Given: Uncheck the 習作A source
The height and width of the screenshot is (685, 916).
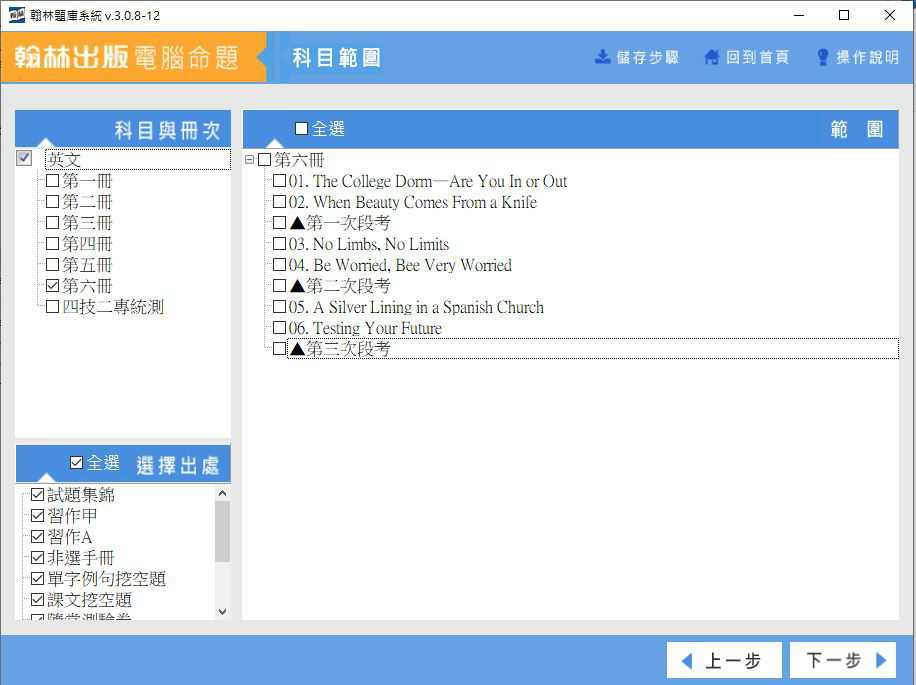Looking at the screenshot, I should point(37,537).
